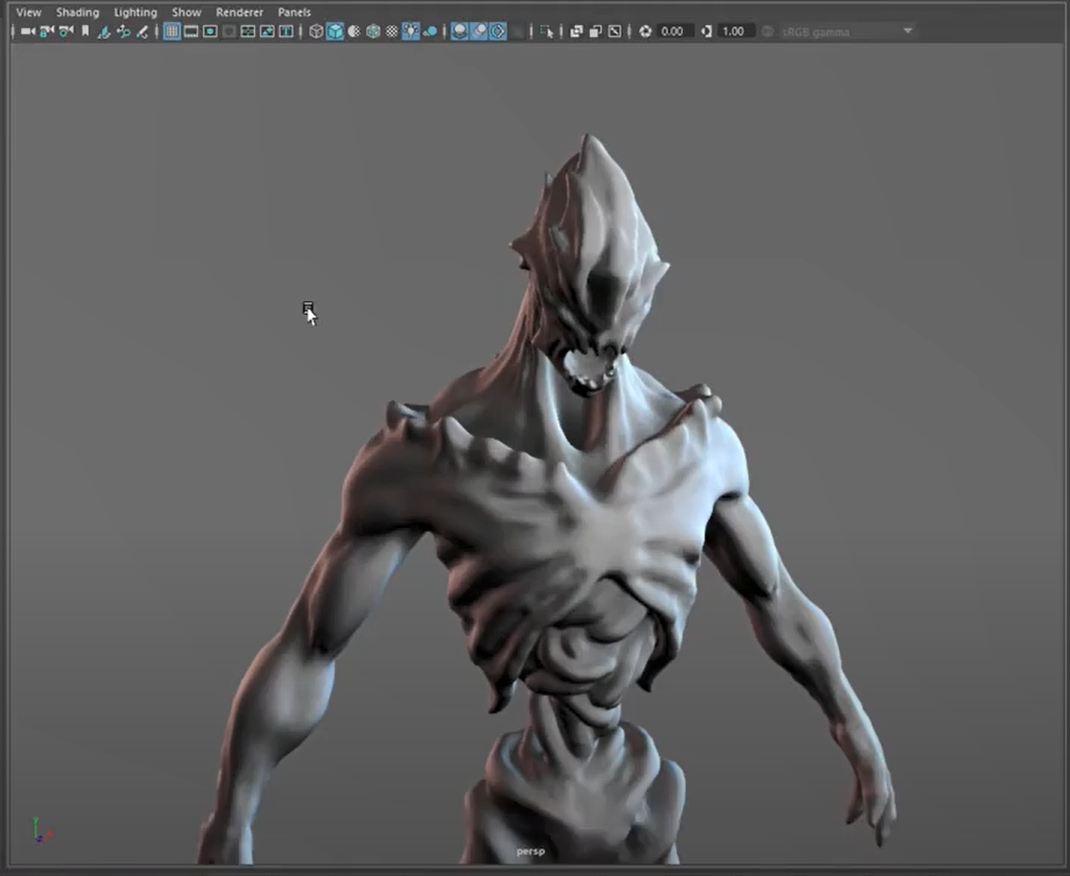Click Smooth Shade All cube icon

click(335, 32)
